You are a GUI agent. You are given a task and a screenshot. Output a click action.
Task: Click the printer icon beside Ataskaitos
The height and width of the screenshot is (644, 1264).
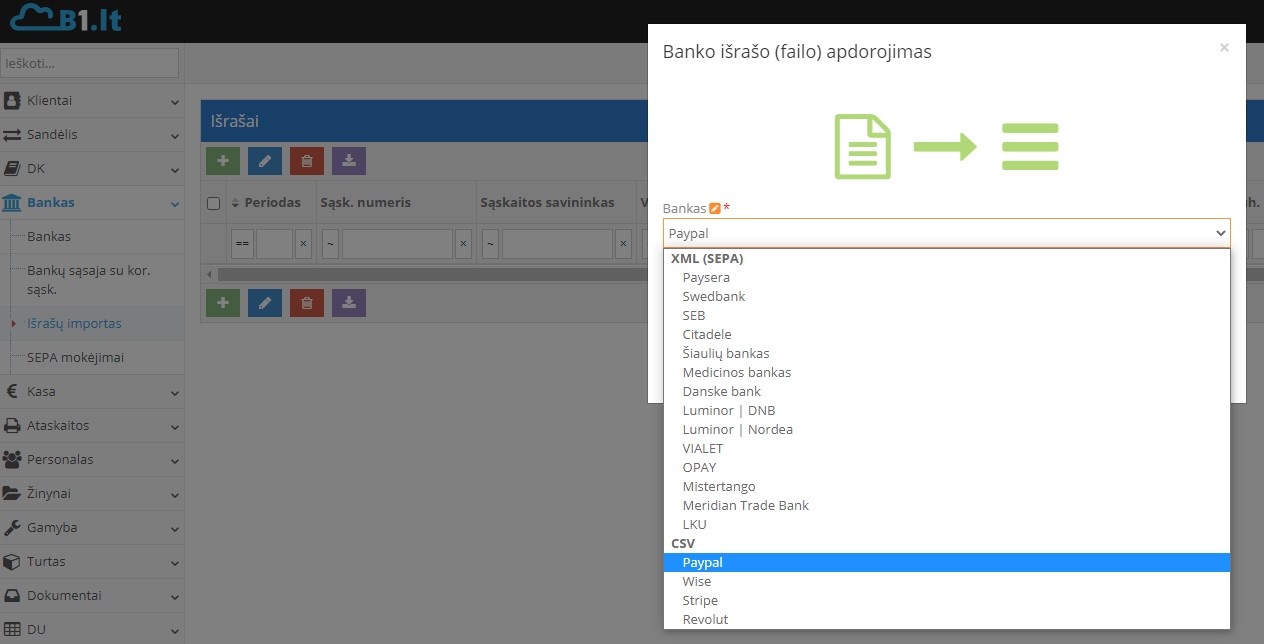coord(14,425)
